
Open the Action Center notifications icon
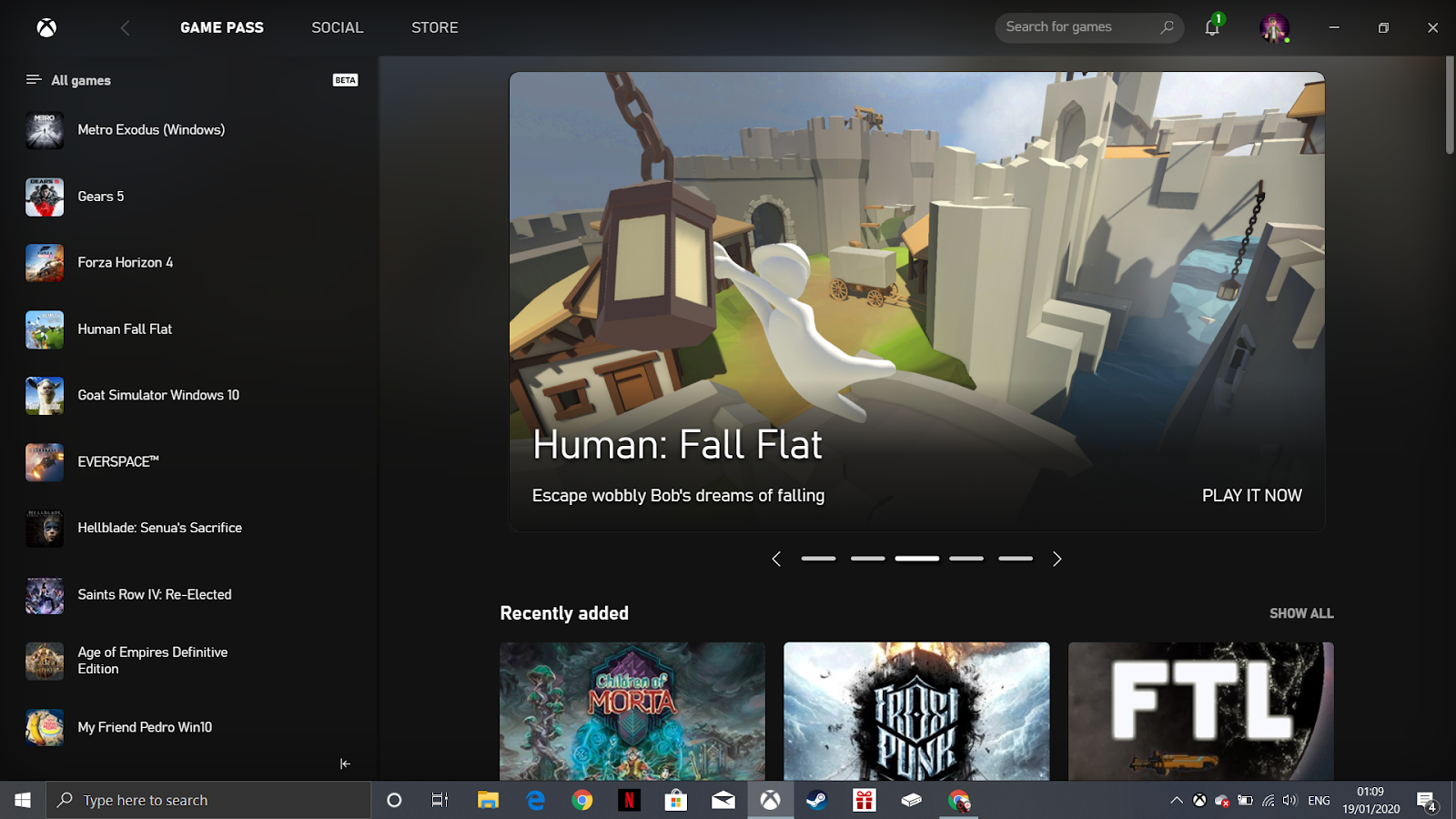1426,801
